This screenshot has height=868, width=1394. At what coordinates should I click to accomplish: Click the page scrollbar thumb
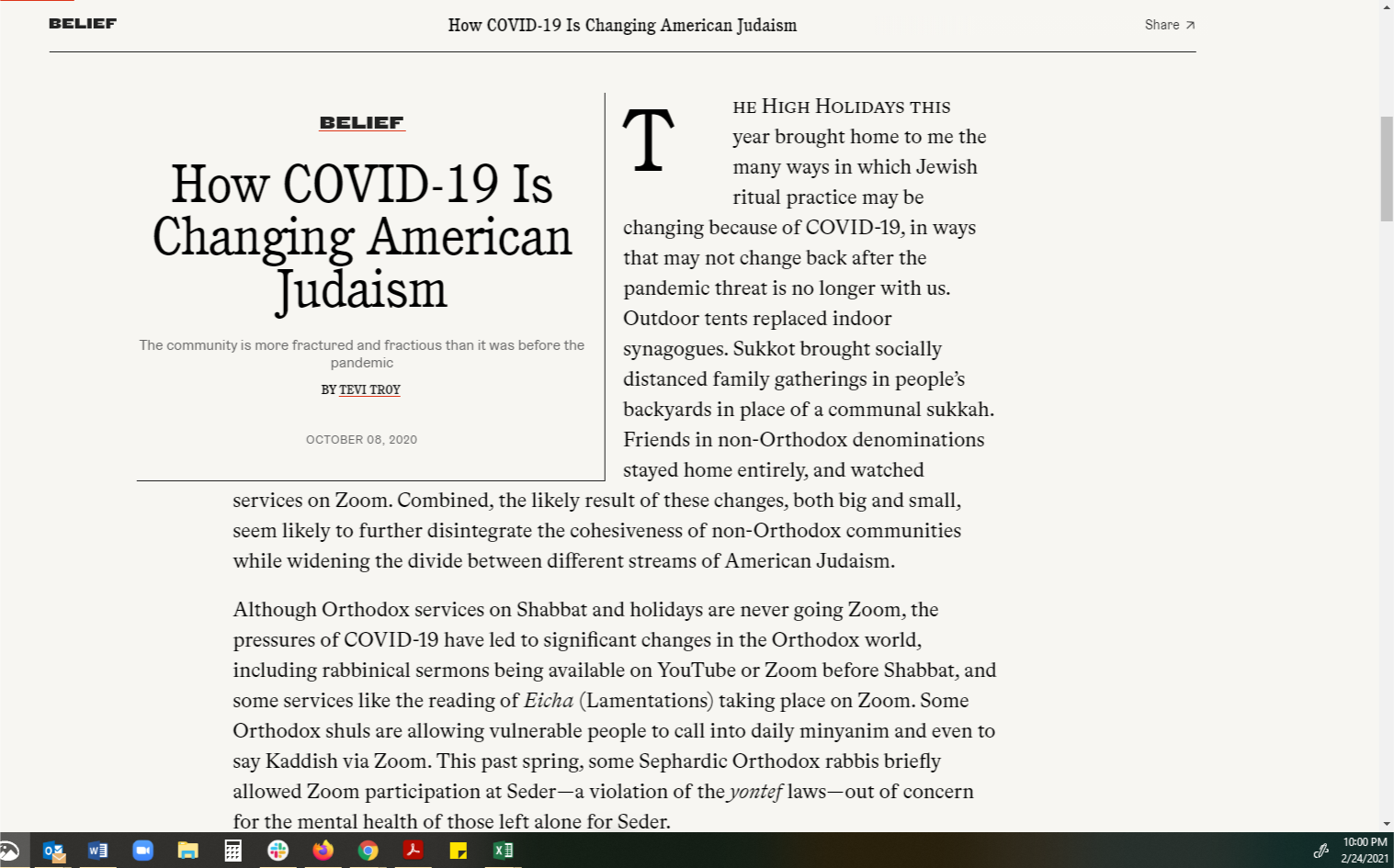pos(1386,169)
